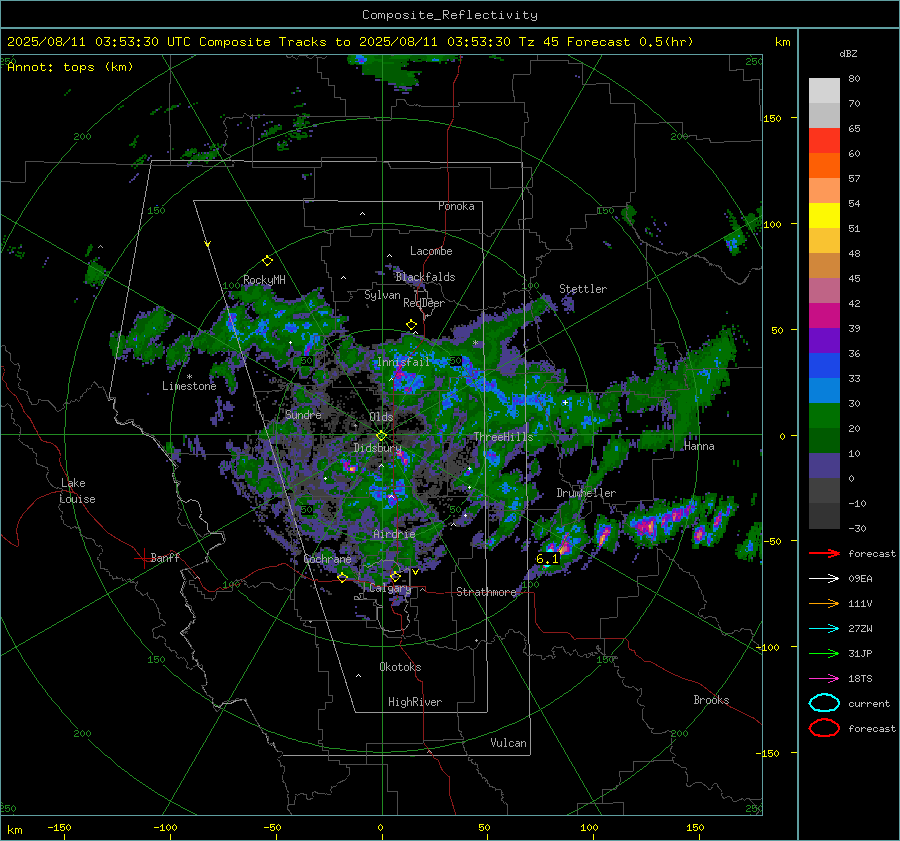The width and height of the screenshot is (900, 841).
Task: Click the asterisk marker above Limestone
Action: pos(189,377)
